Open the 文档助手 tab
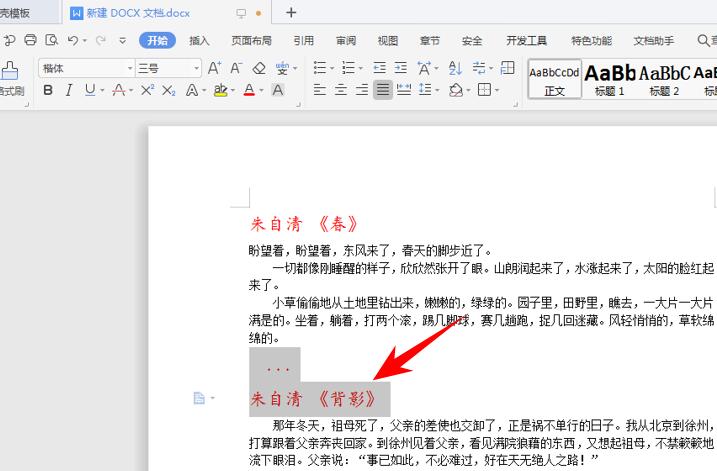 click(653, 41)
